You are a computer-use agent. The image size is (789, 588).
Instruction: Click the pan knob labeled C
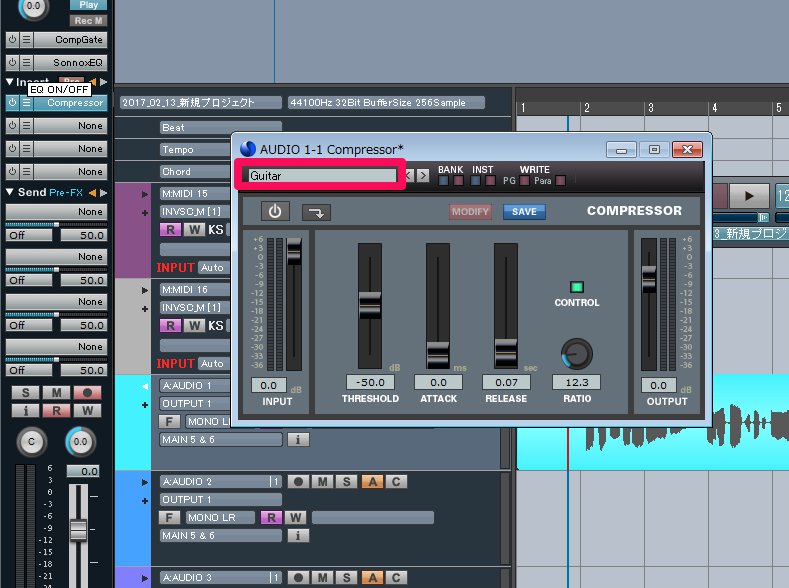coord(32,442)
